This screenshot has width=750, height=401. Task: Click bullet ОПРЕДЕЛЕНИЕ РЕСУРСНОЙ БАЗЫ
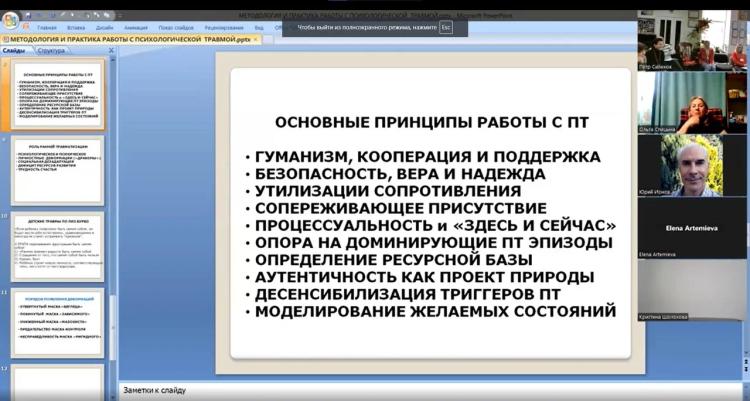coord(394,260)
